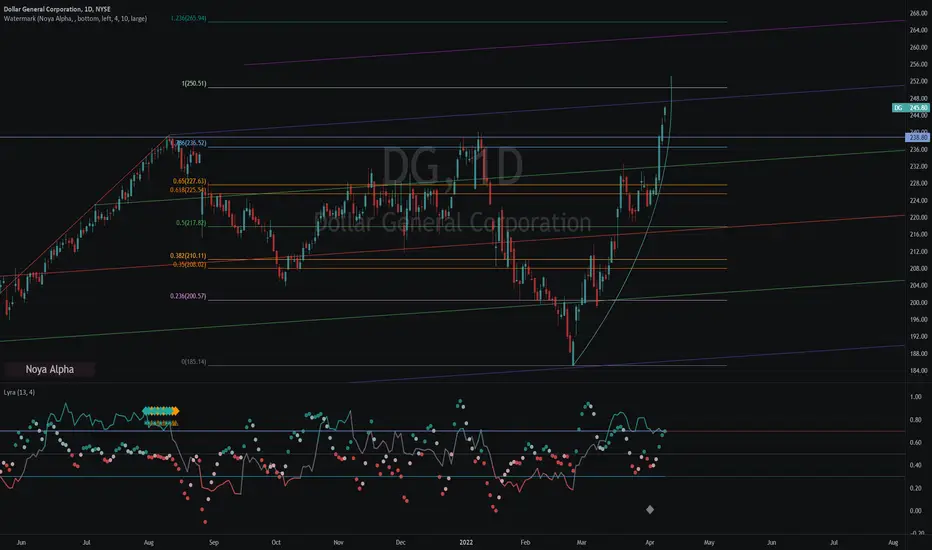
Task: Click the 220.00 price on the scale
Action: point(918,218)
